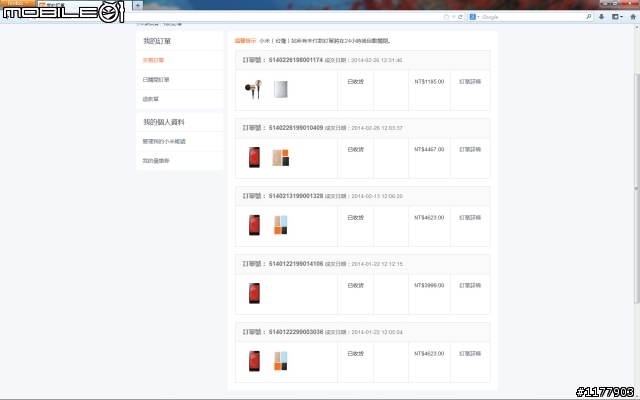The height and width of the screenshot is (400, 640).
Task: Click the 我的訂單 sidebar heading
Action: point(157,41)
